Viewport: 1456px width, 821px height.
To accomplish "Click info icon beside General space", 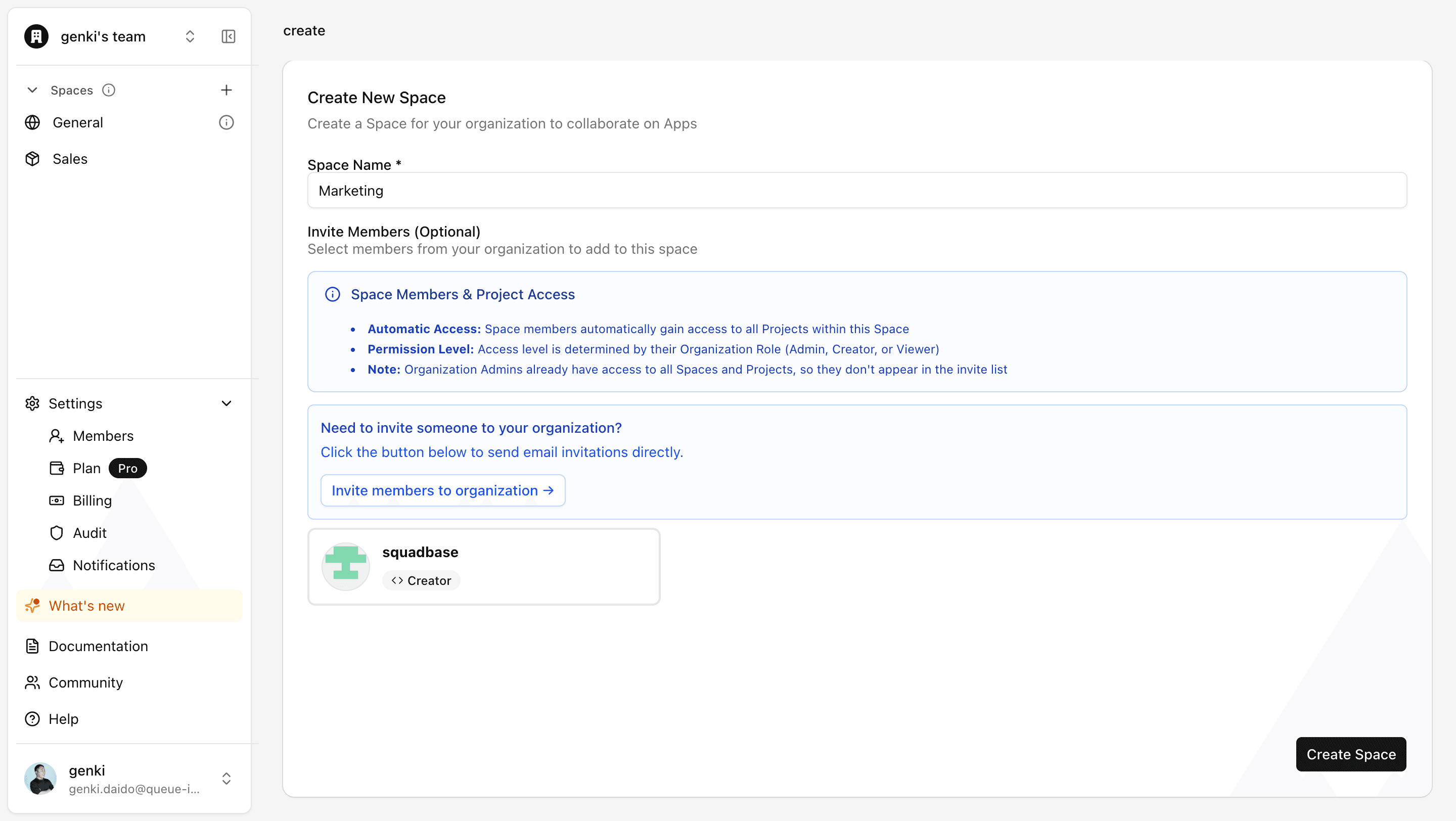I will click(x=226, y=123).
